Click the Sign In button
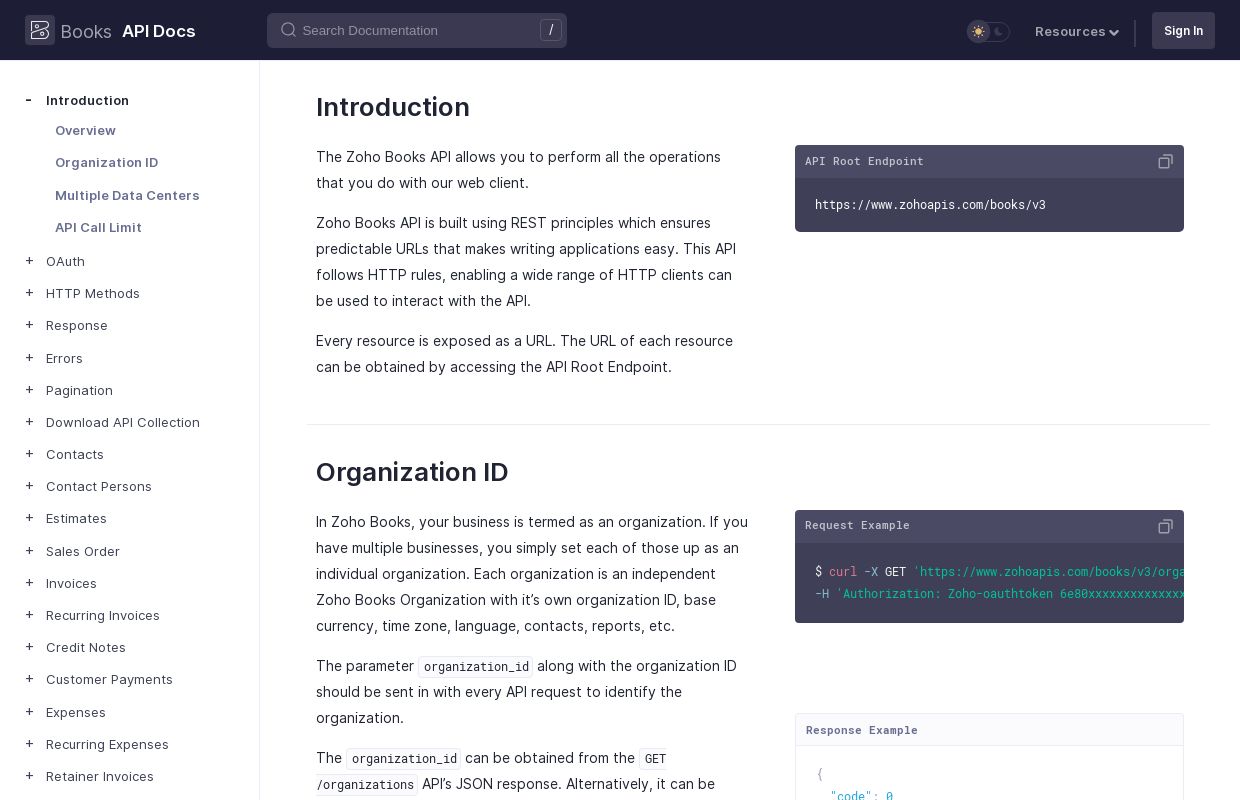The width and height of the screenshot is (1240, 800). pyautogui.click(x=1183, y=30)
